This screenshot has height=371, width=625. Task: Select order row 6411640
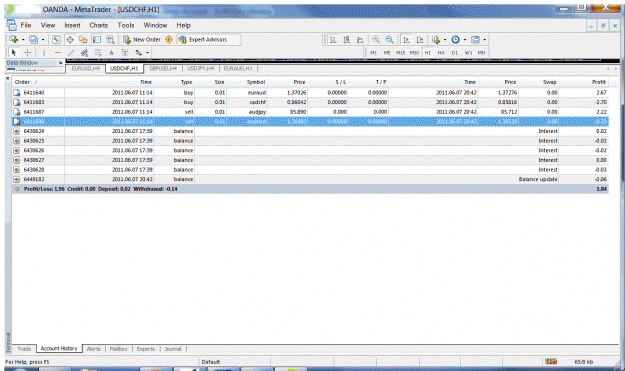coord(310,92)
